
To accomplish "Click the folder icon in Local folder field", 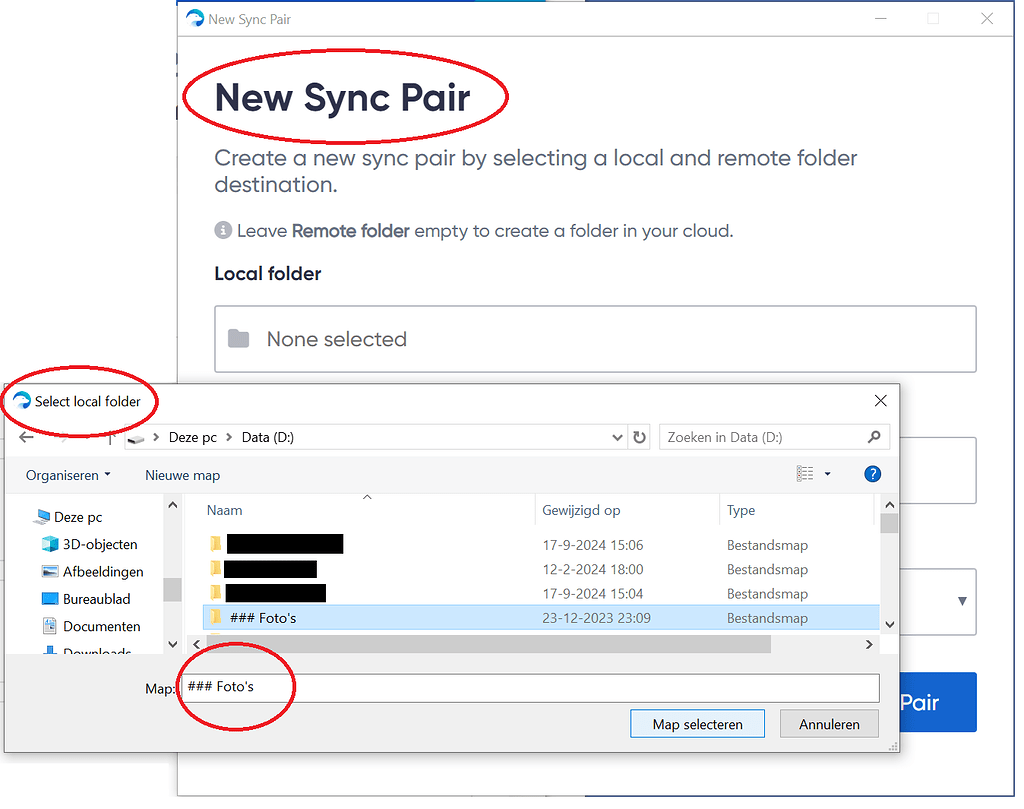I will 238,339.
